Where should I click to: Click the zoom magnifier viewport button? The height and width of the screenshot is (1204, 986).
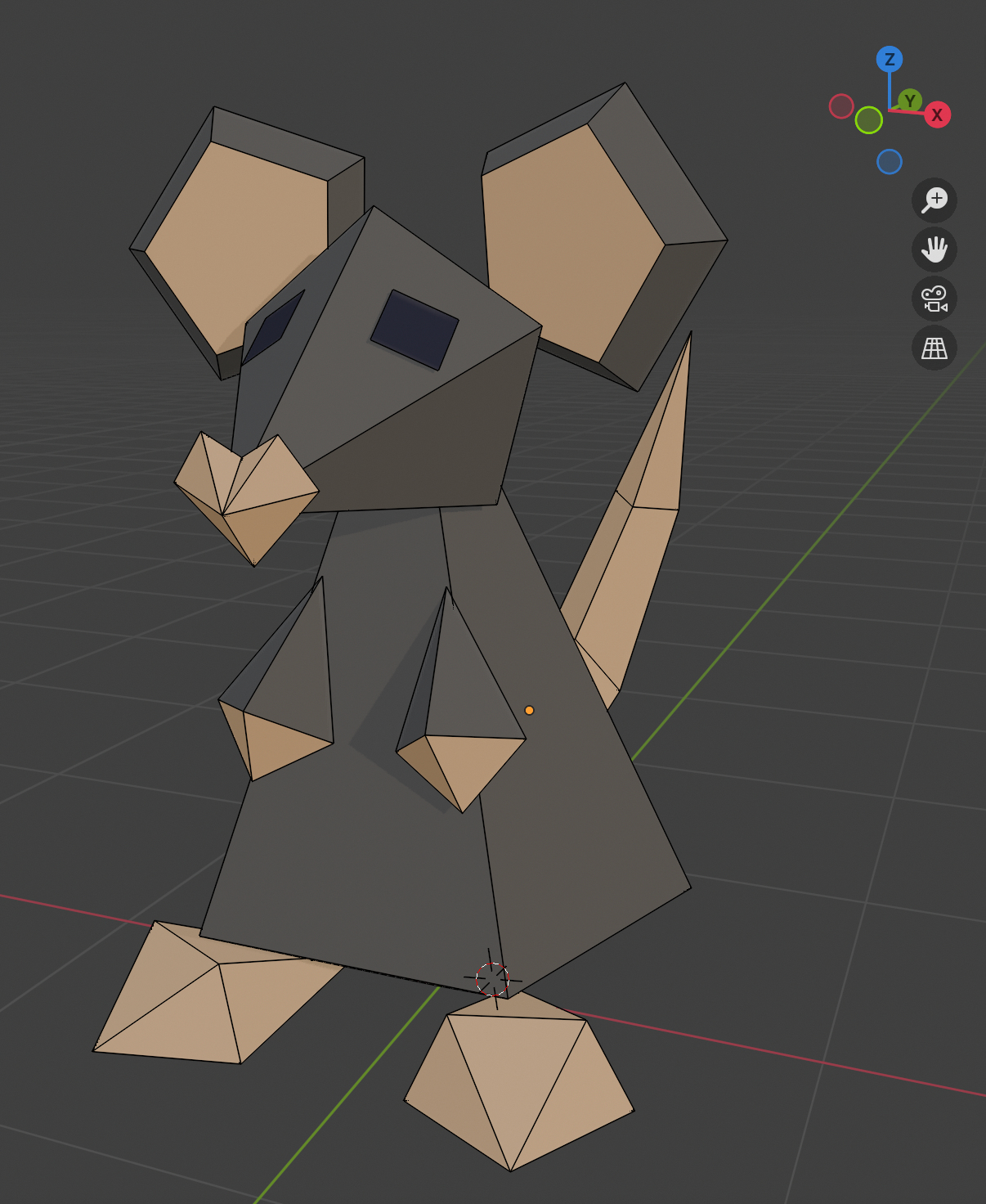click(934, 200)
